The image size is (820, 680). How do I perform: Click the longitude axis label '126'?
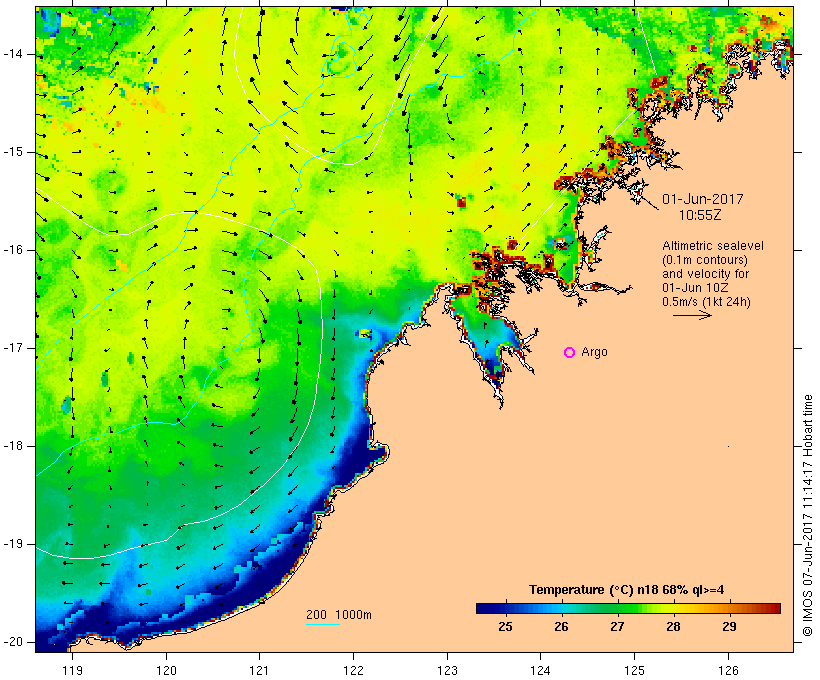coord(728,670)
